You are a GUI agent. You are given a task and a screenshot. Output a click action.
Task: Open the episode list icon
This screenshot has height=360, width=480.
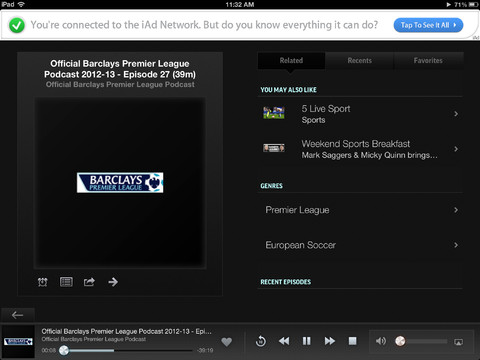pos(66,282)
